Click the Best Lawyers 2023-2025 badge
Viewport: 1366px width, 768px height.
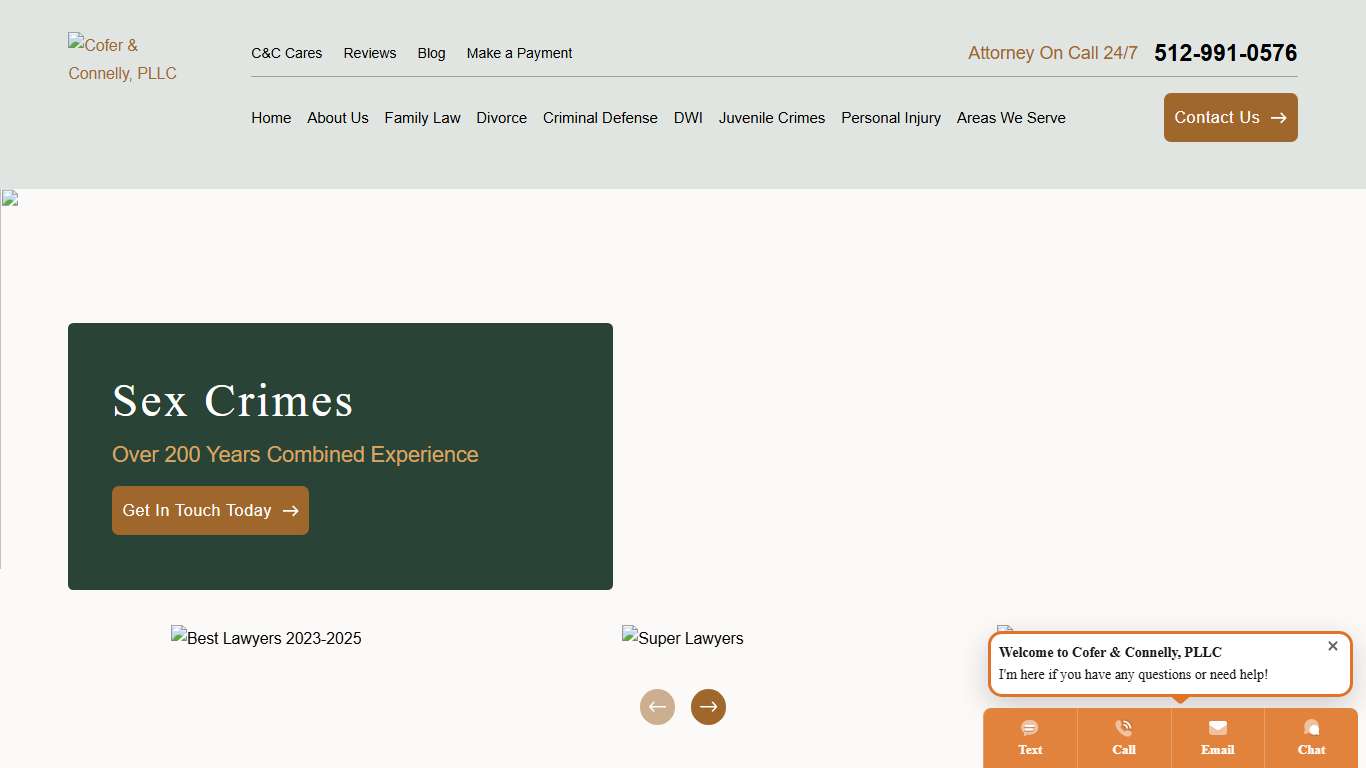click(x=266, y=638)
